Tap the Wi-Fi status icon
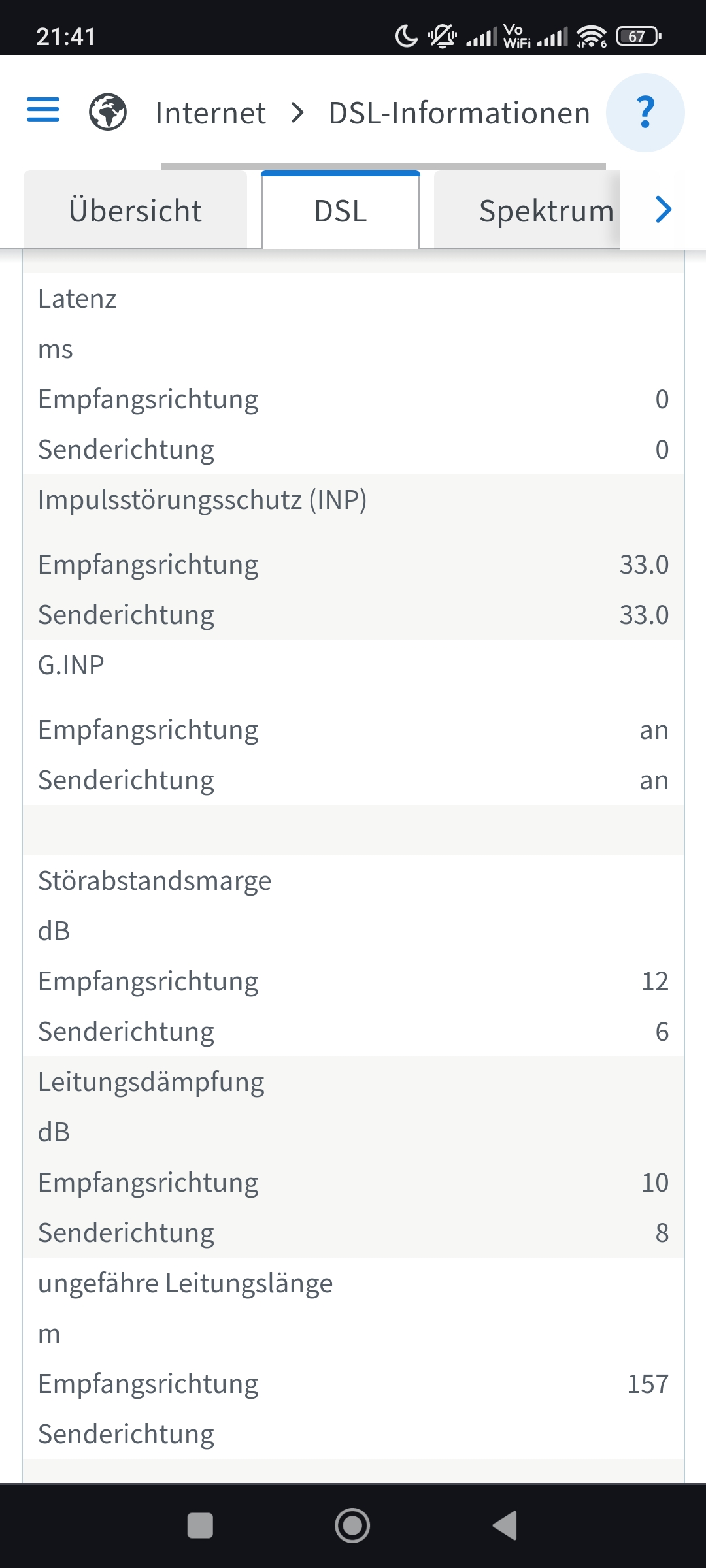706x1568 pixels. pos(592,37)
